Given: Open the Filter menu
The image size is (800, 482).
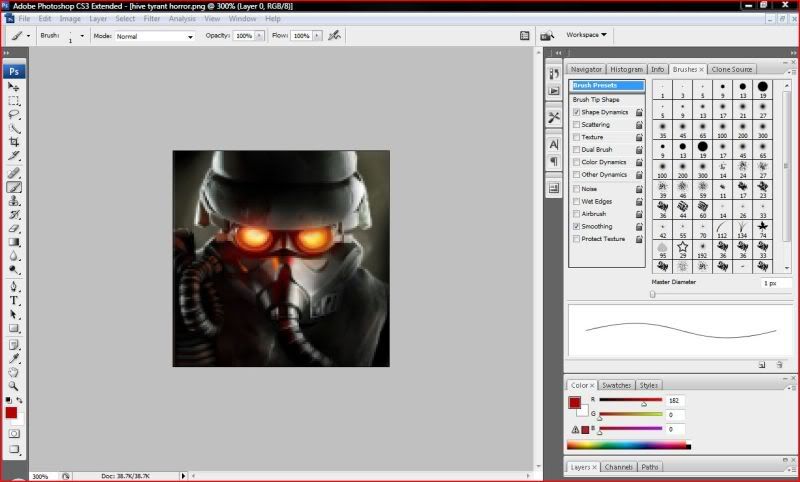Looking at the screenshot, I should 152,18.
